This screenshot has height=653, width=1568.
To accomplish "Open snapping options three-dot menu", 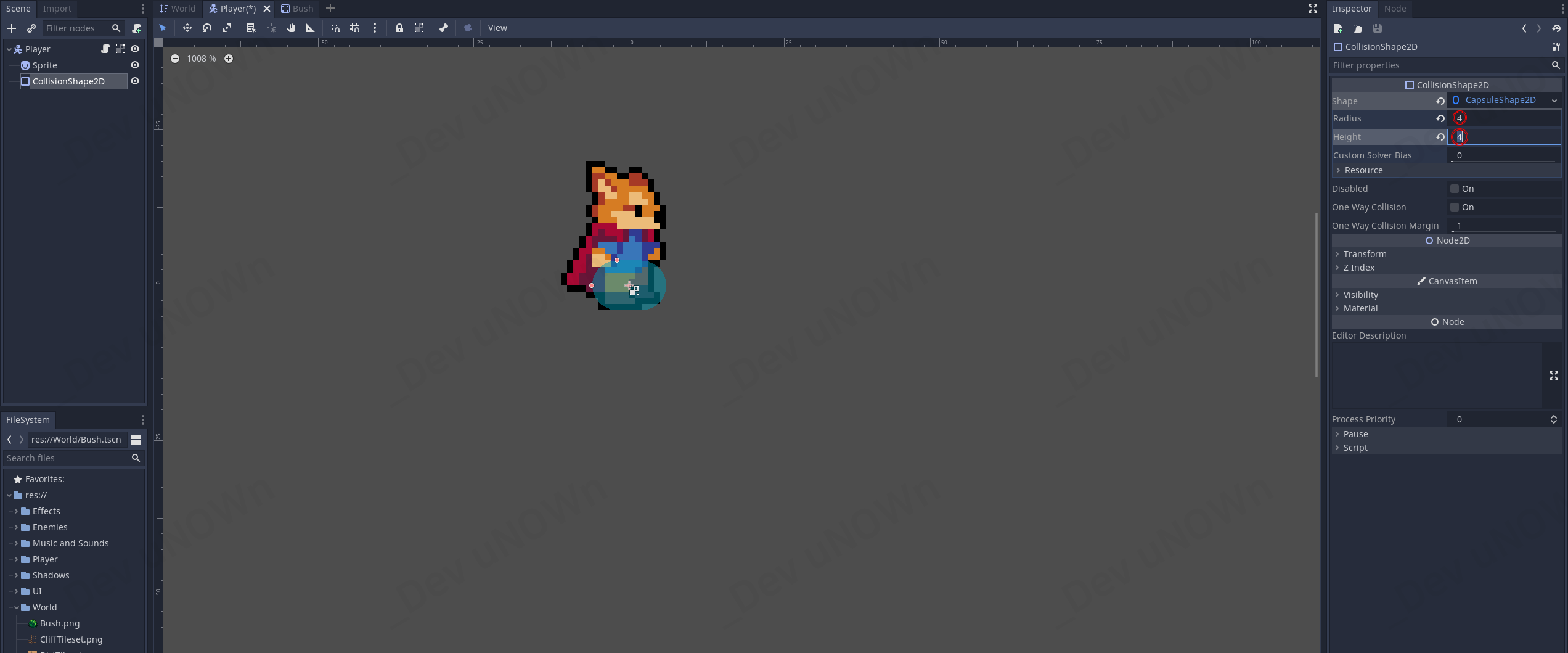I will [375, 28].
